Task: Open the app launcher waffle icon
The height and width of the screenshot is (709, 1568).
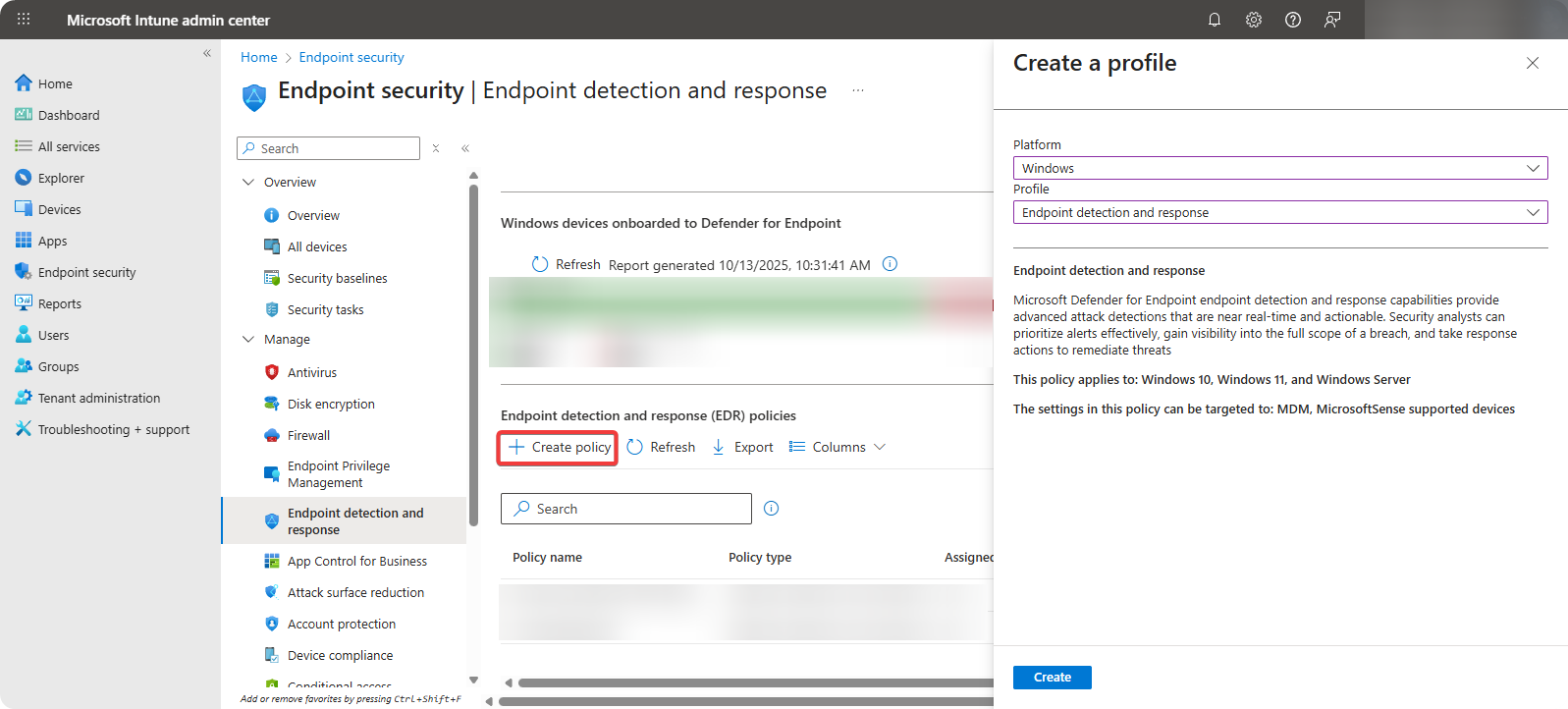Action: point(24,20)
